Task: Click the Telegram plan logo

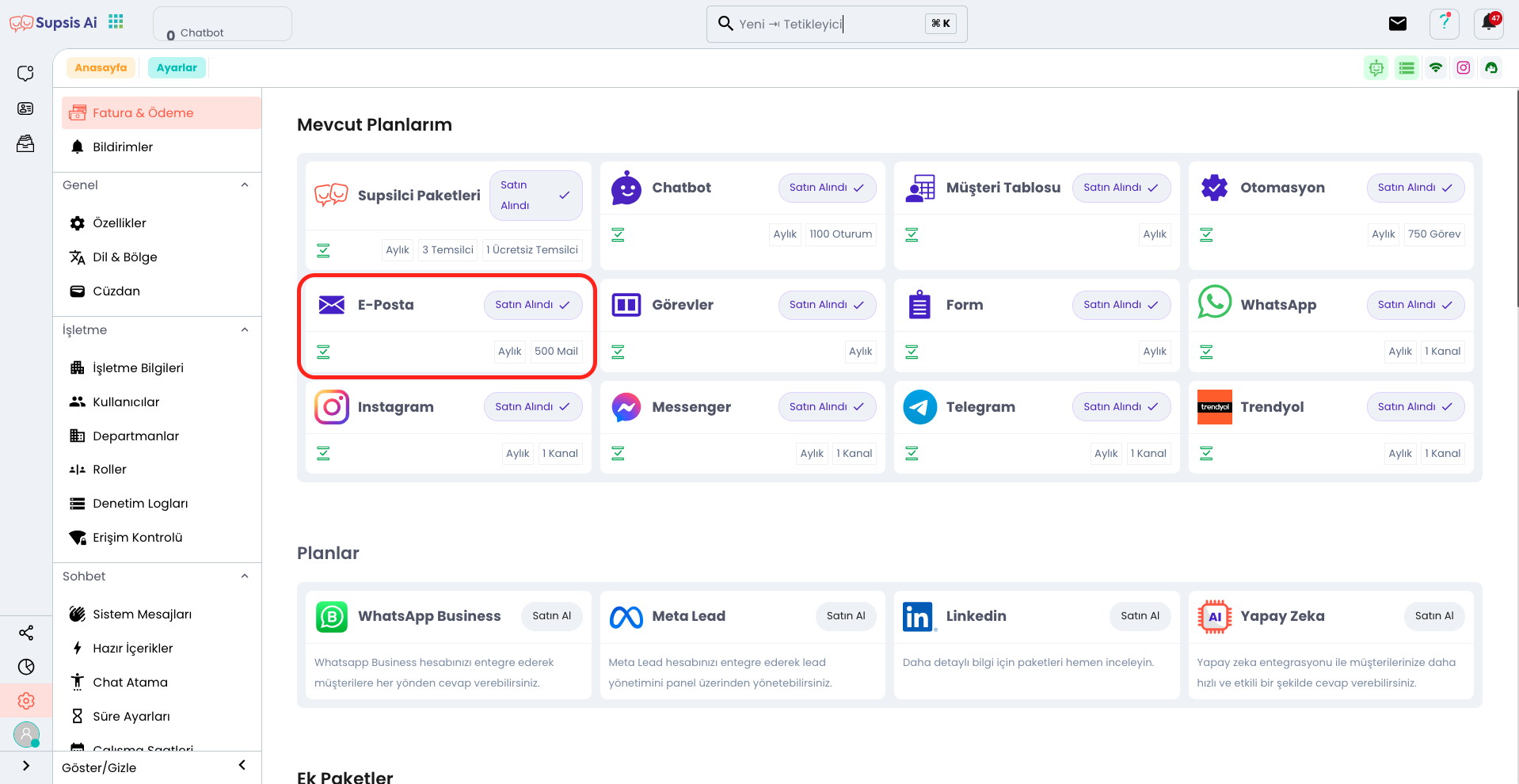Action: 920,407
